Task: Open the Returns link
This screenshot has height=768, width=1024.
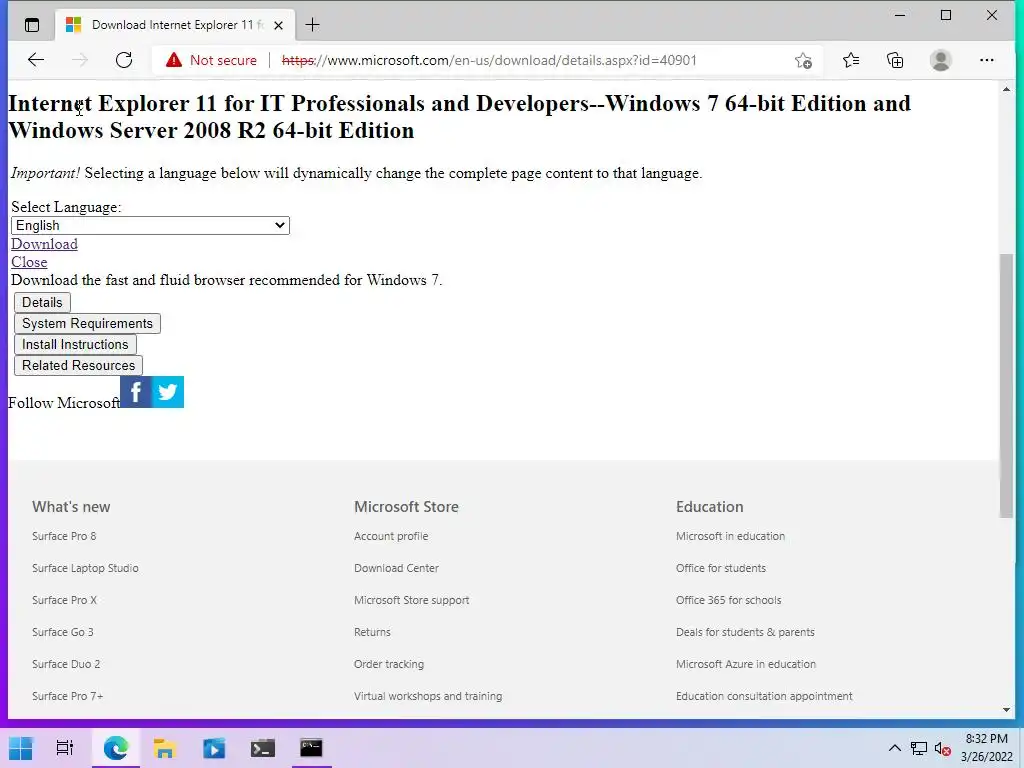Action: (x=372, y=632)
